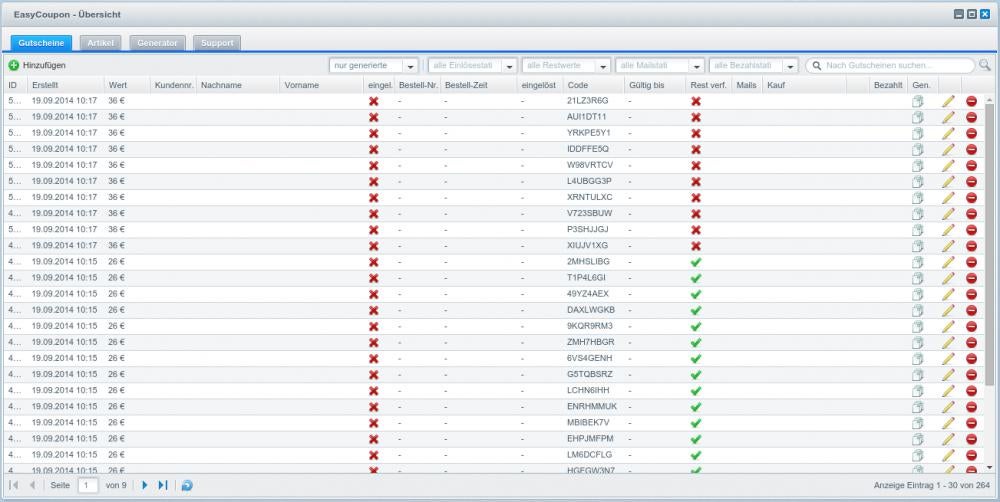Sort by the Gültig bis column header

(x=656, y=85)
